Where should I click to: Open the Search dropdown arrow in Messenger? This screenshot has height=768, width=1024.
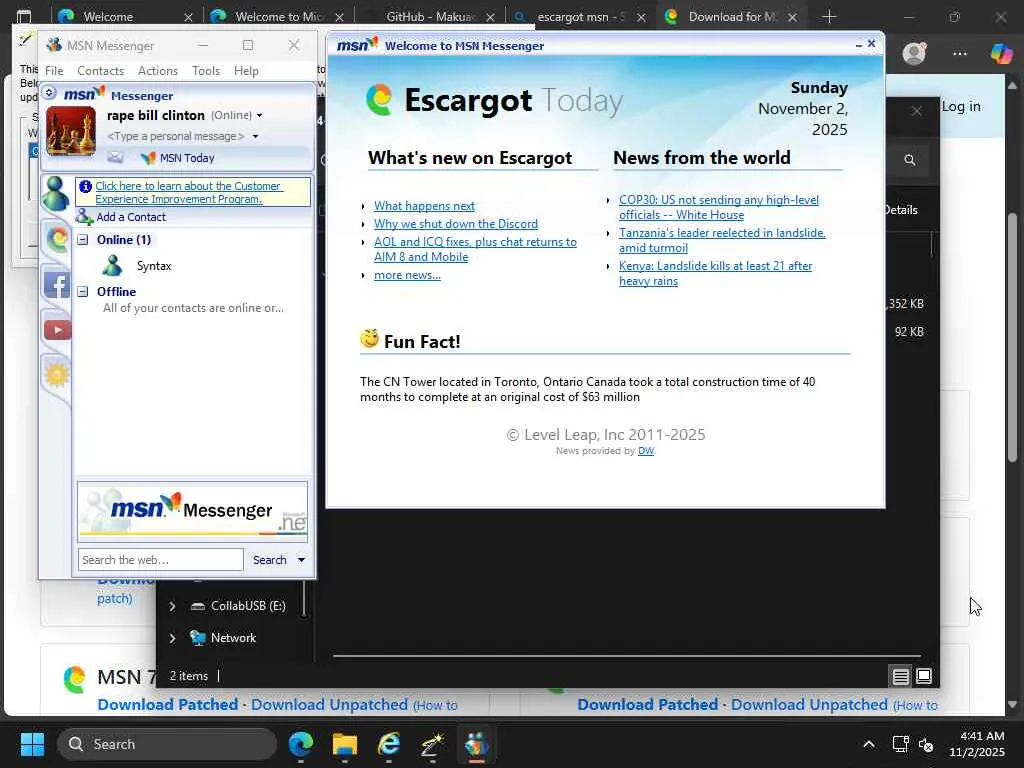coord(301,560)
